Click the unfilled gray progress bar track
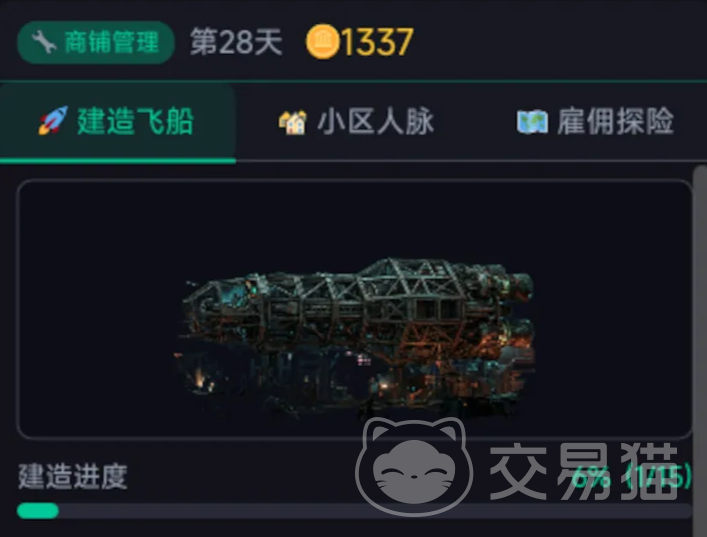Screen dimensions: 707x537 (x=375, y=511)
